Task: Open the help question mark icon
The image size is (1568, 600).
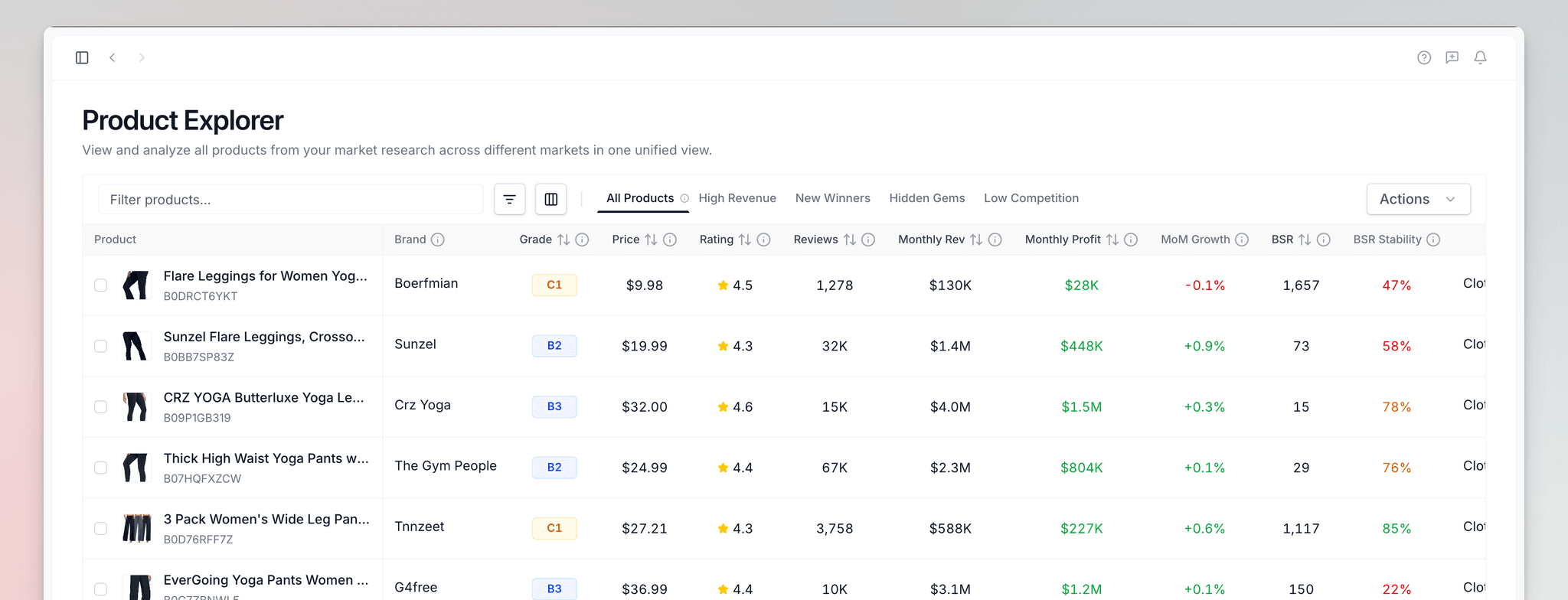Action: 1424,57
